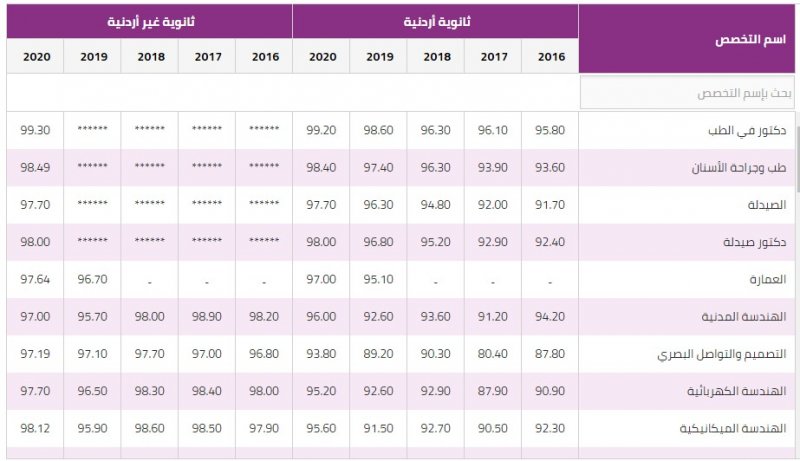
Task: Select the الهندسة الميكانيكية specialty row
Action: point(401,428)
